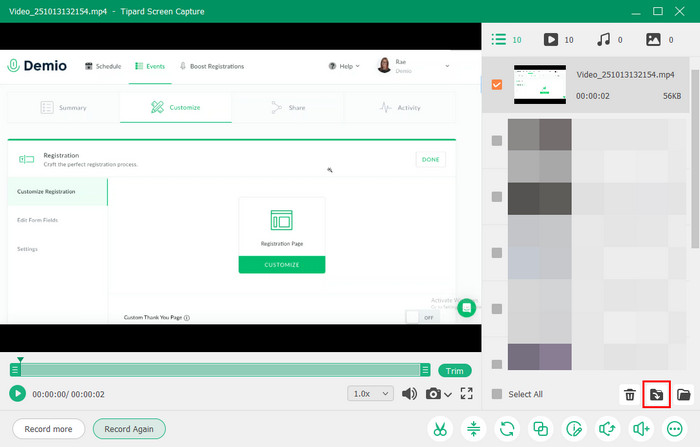Click the Video_251013132154.mp4 file name

point(625,75)
